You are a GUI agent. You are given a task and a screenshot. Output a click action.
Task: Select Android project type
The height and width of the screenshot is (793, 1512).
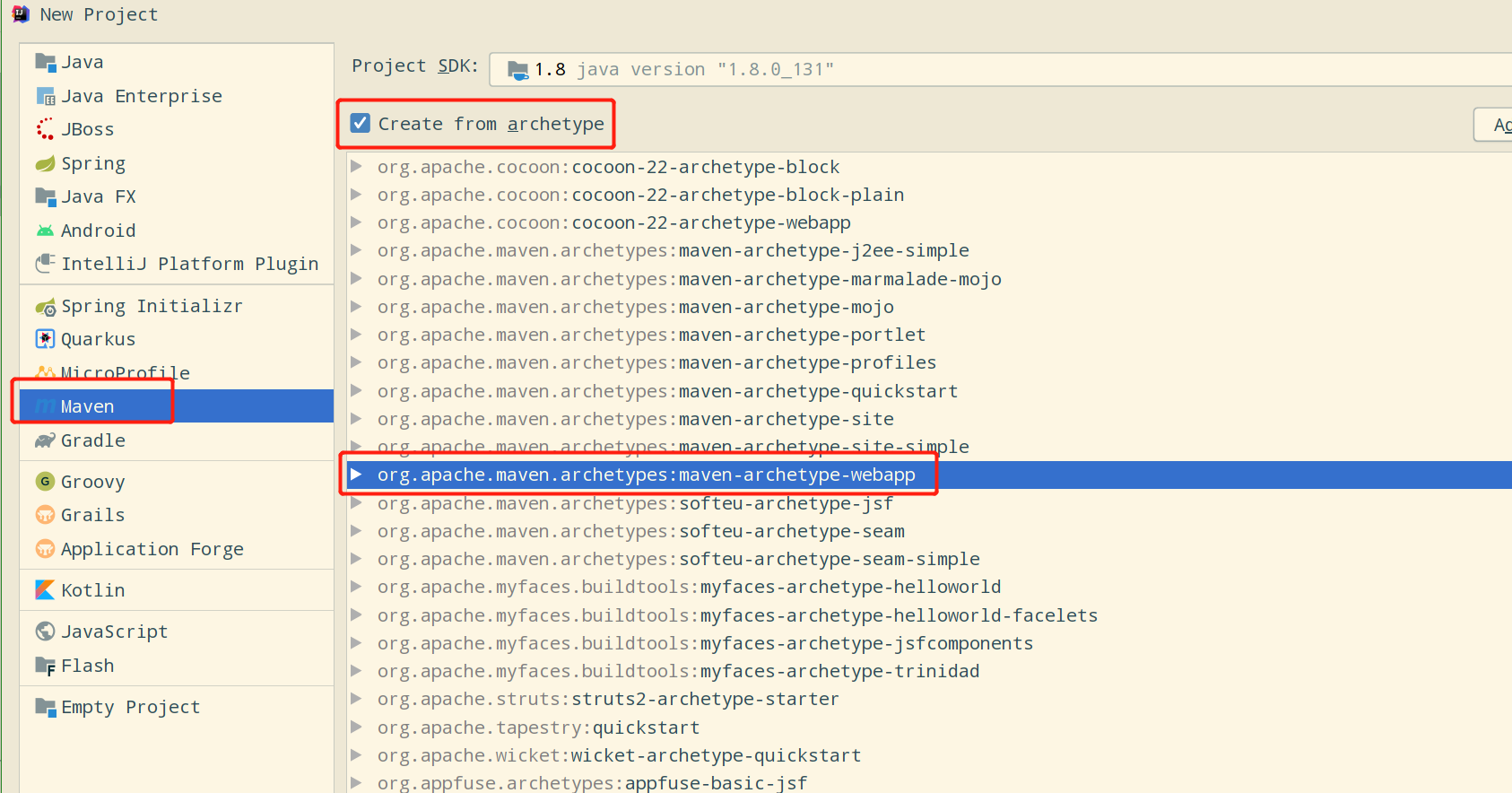[177, 231]
